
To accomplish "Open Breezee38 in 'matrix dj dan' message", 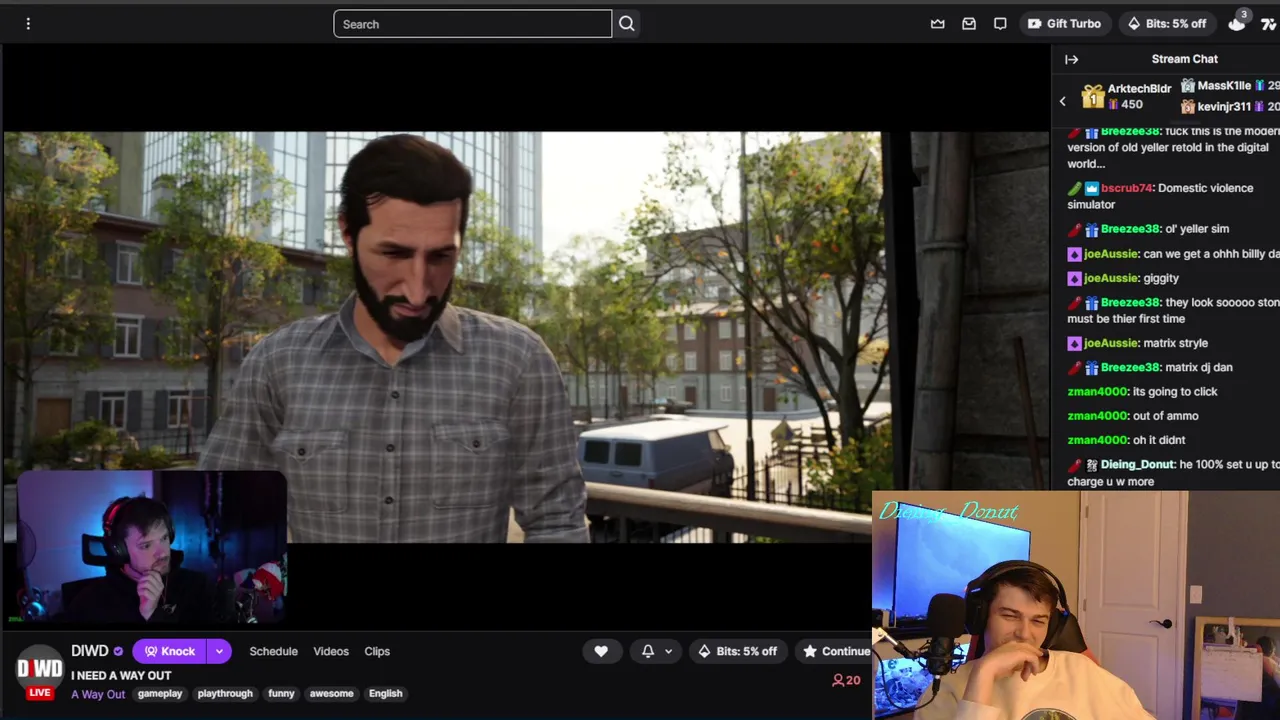I will point(1130,367).
